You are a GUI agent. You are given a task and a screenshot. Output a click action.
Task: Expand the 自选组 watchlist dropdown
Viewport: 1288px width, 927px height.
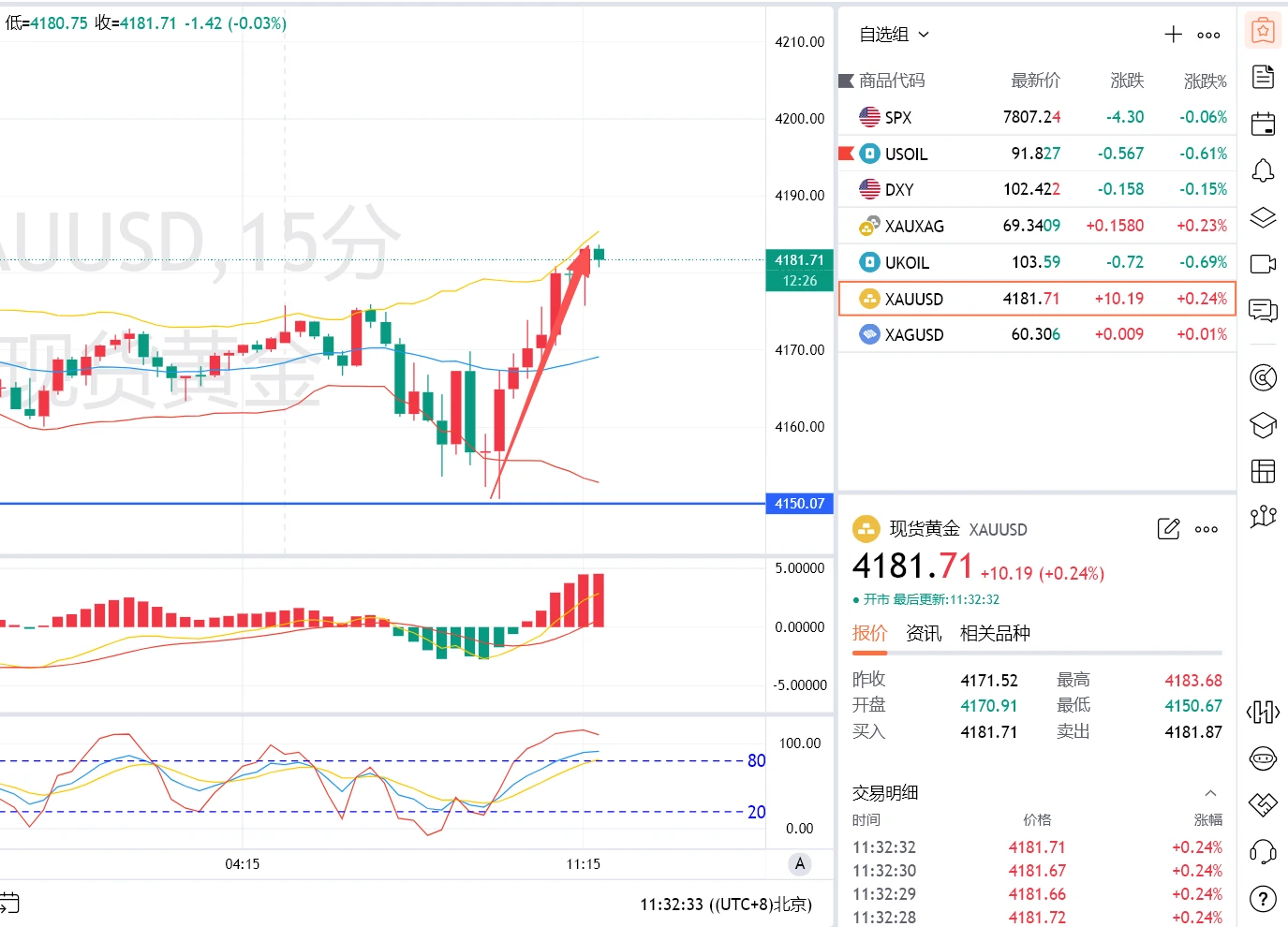click(x=895, y=35)
